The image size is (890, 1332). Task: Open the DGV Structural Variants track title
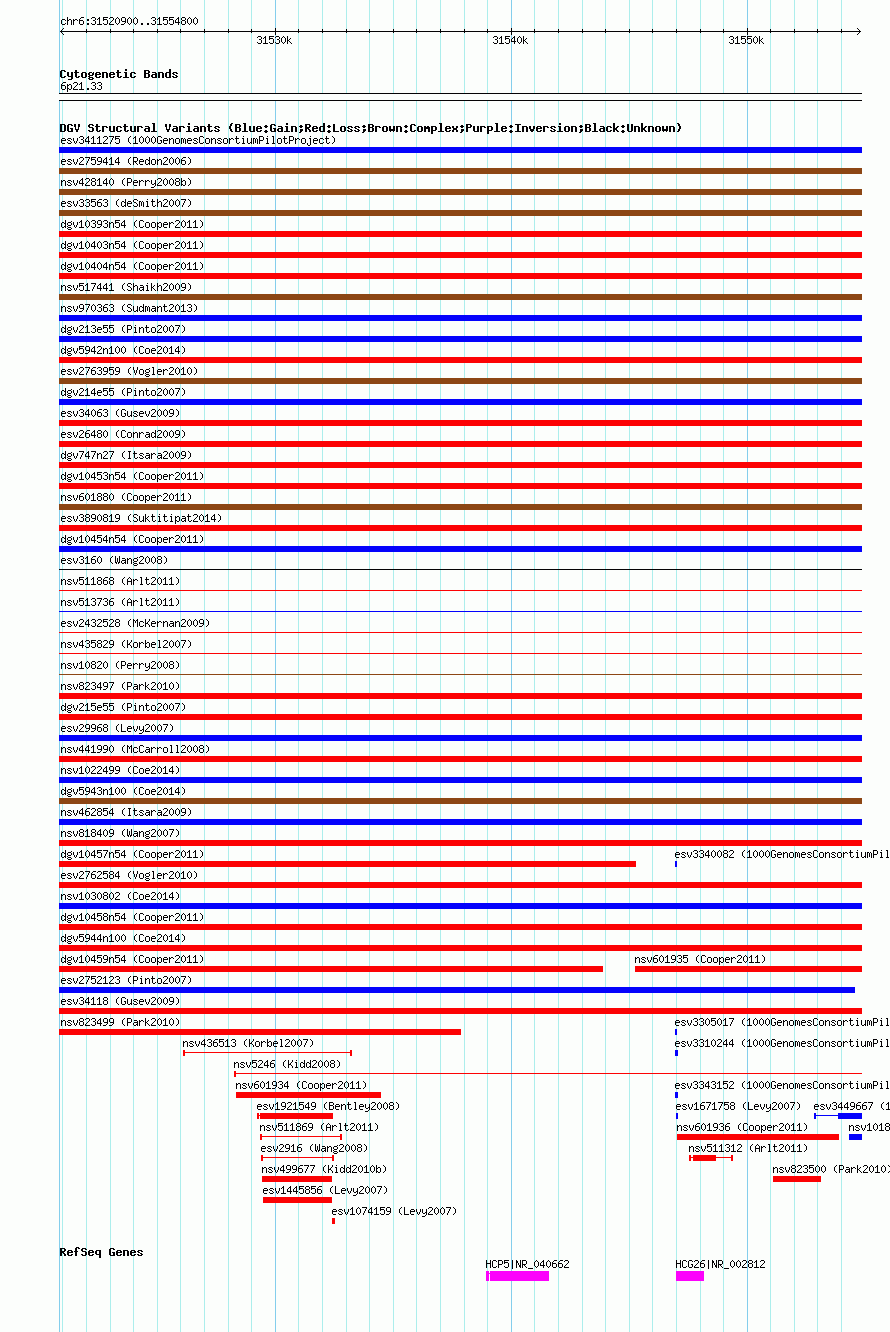point(371,128)
